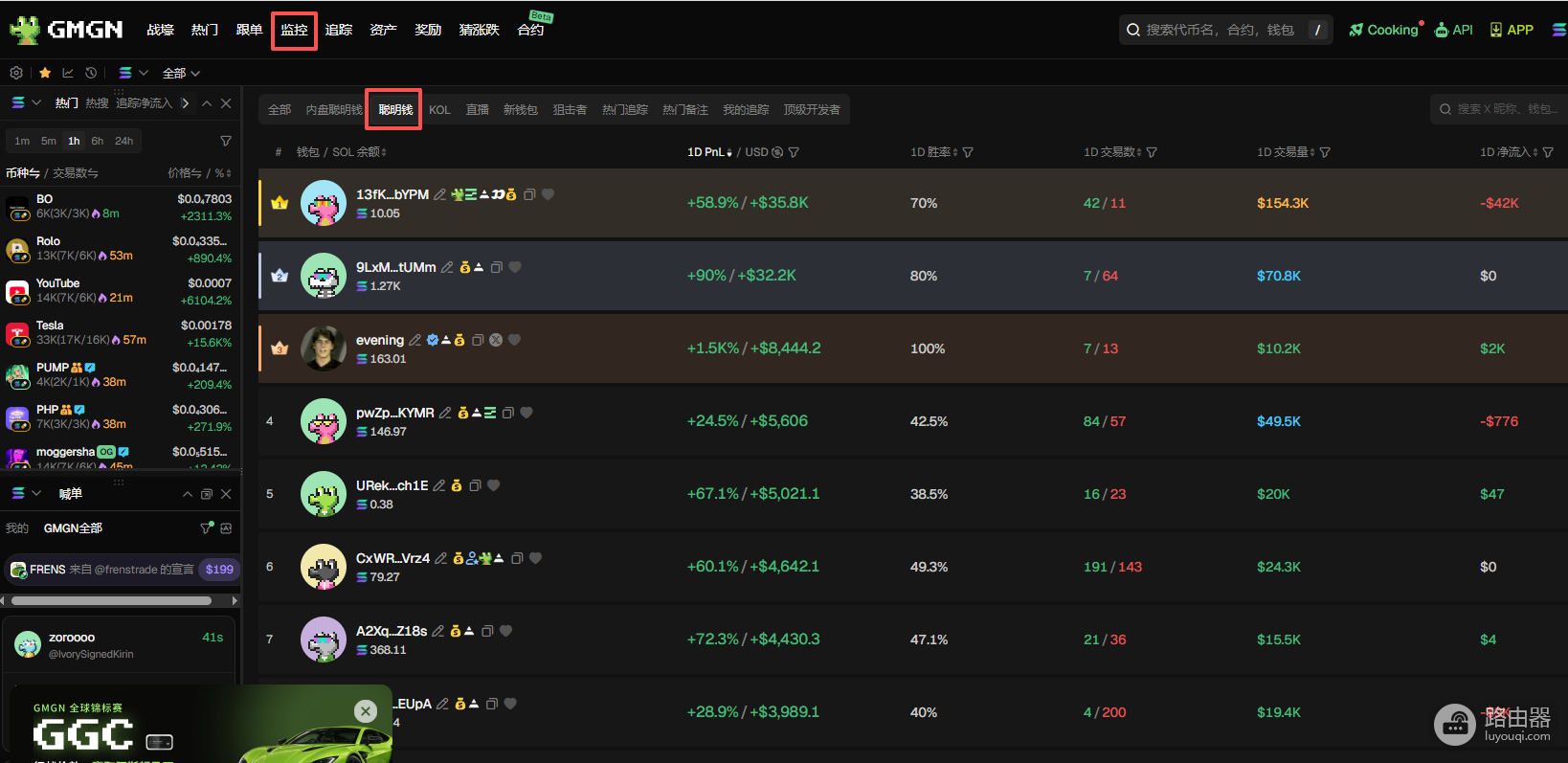Collapse the hot tokens panel chevron
The image size is (1568, 763).
click(x=207, y=103)
